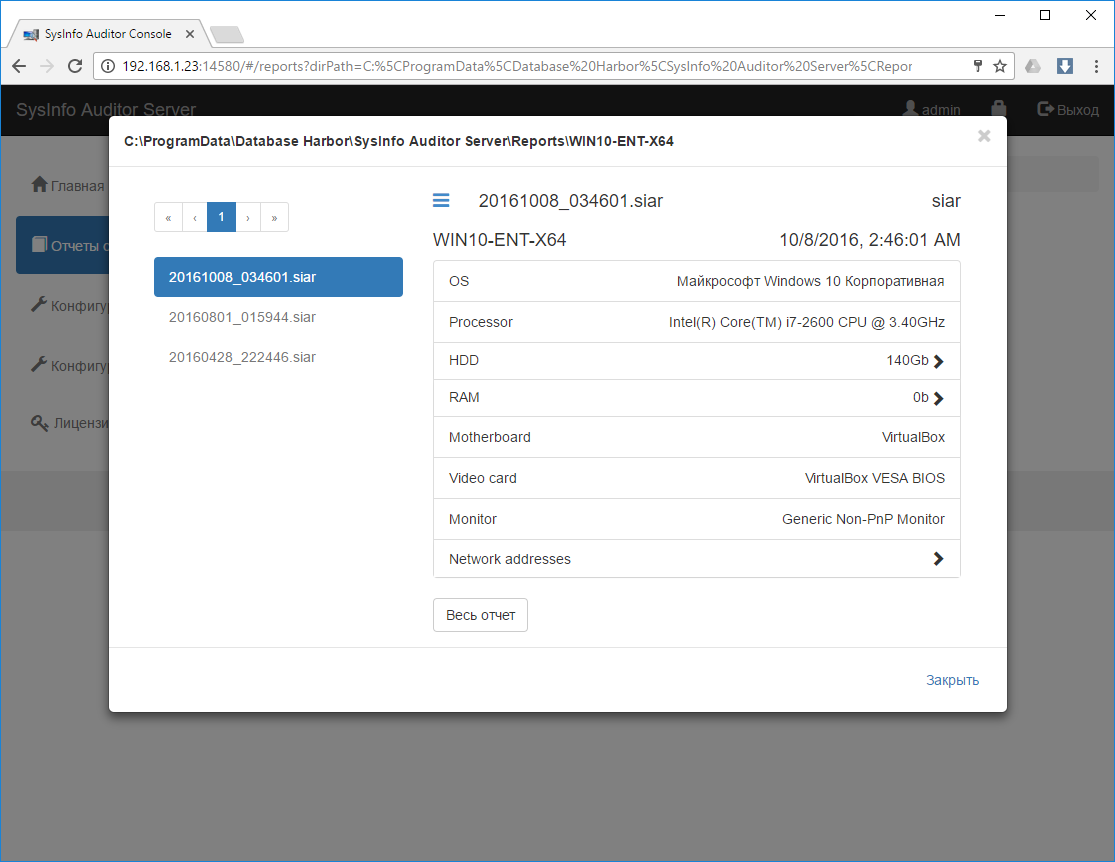Switch to SysInfo Auditor Console tab

coord(107,34)
